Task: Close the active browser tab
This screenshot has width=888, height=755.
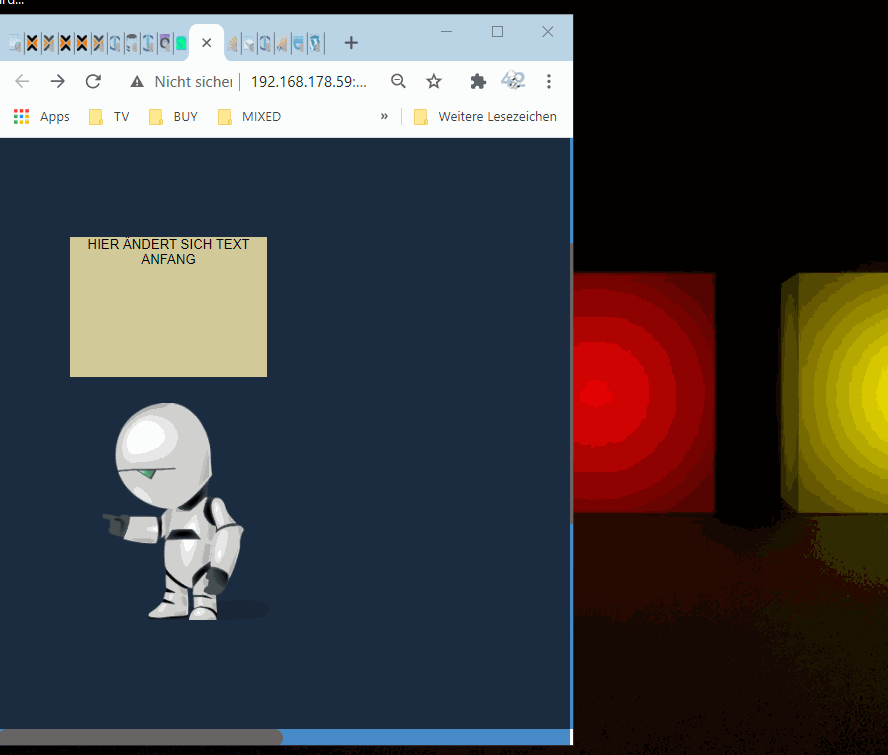Action: click(x=207, y=43)
